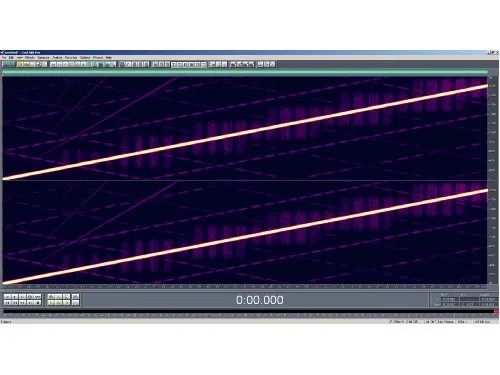The width and height of the screenshot is (500, 375).
Task: Switch to multitrack view with toolbar toggle
Action: point(9,64)
